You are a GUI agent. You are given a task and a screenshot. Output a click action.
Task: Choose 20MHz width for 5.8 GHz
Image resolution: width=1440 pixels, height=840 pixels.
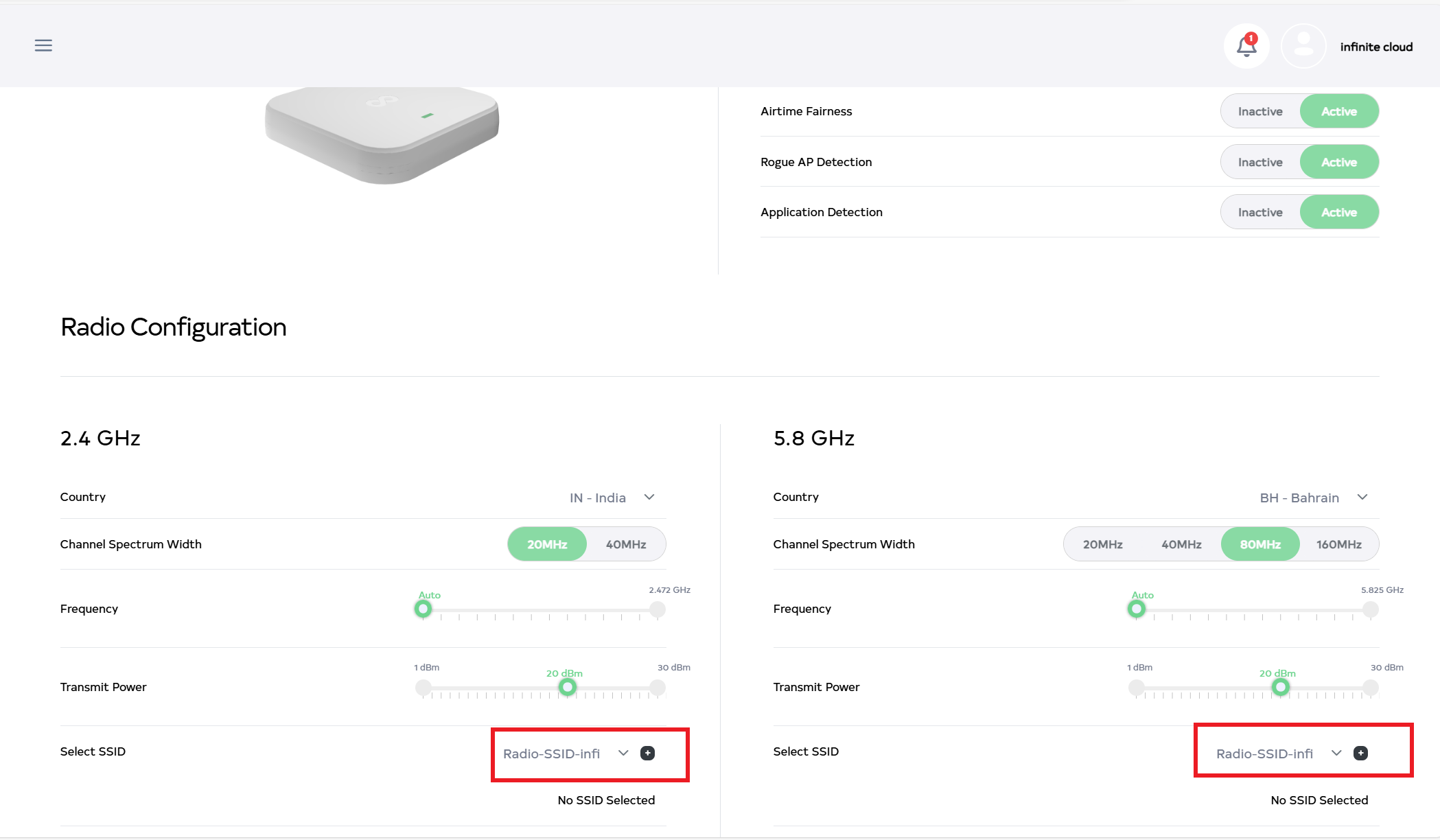tap(1102, 544)
